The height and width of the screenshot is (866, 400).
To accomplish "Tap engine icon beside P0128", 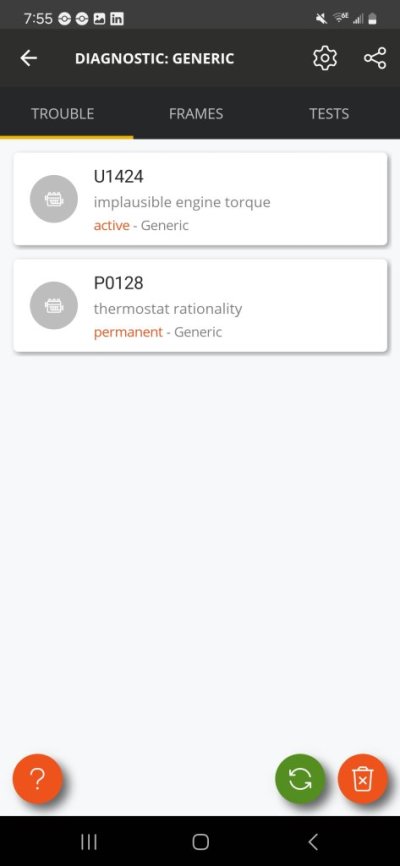I will (54, 305).
